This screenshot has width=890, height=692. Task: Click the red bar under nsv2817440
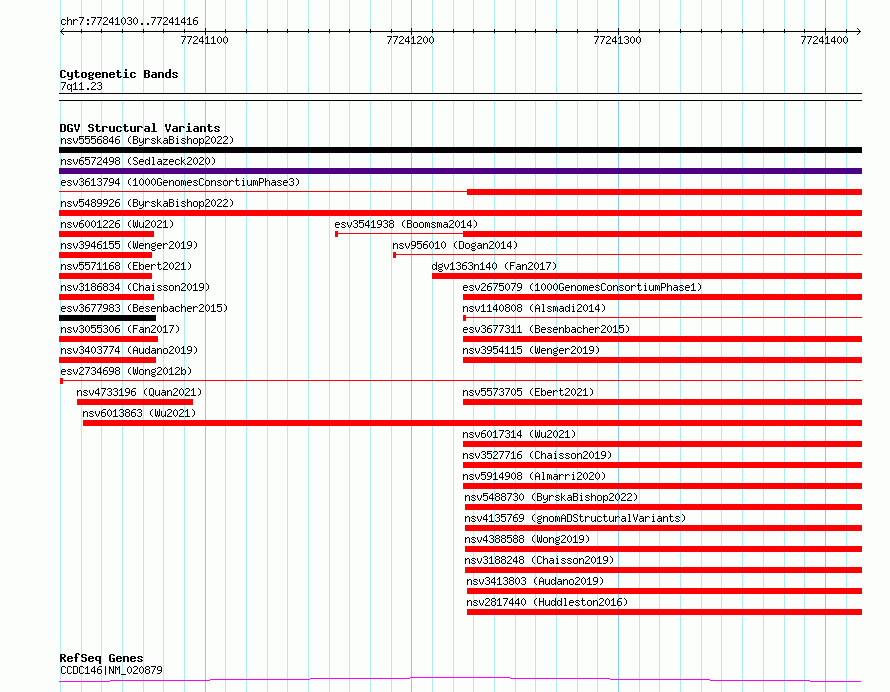click(665, 612)
